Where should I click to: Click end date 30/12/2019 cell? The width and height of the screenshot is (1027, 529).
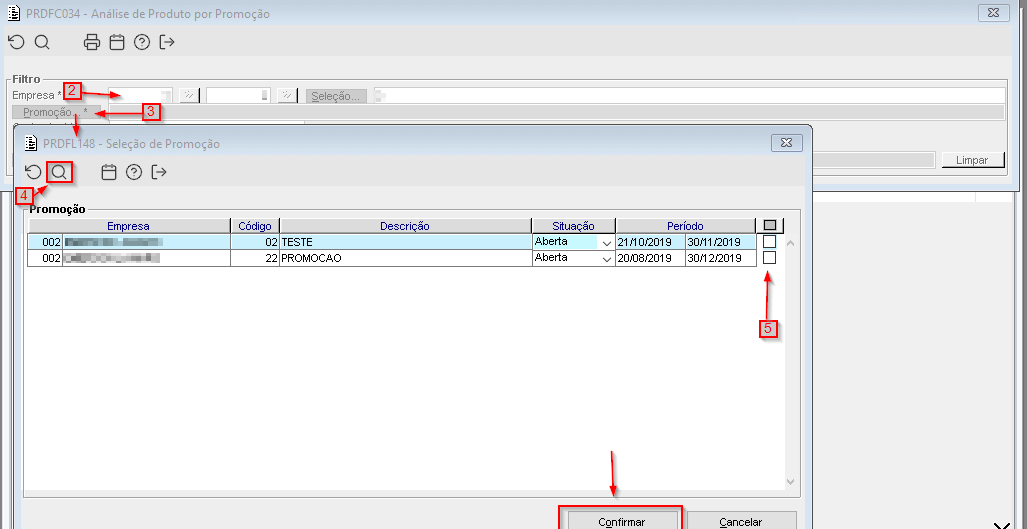pyautogui.click(x=720, y=258)
